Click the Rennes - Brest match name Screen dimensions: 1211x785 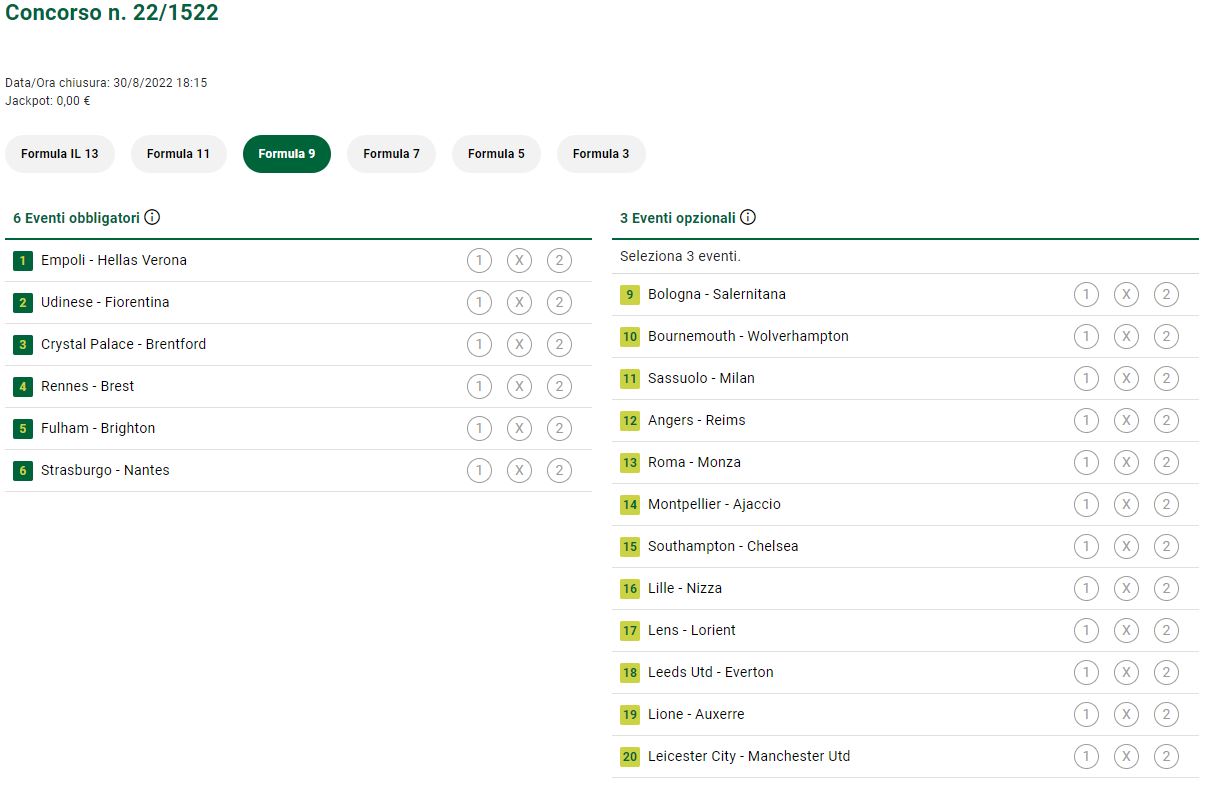point(87,387)
